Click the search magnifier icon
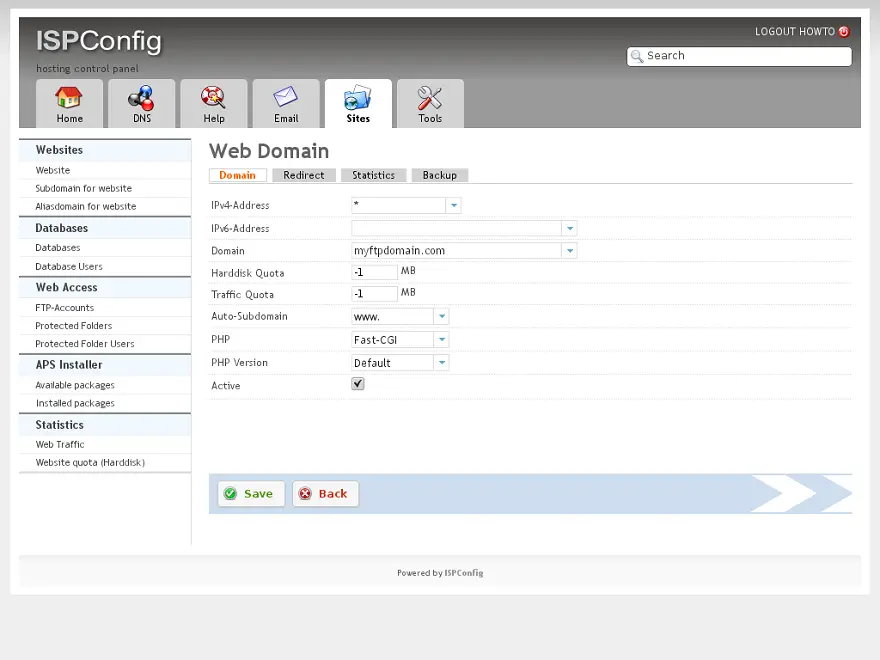The height and width of the screenshot is (660, 880). point(636,56)
